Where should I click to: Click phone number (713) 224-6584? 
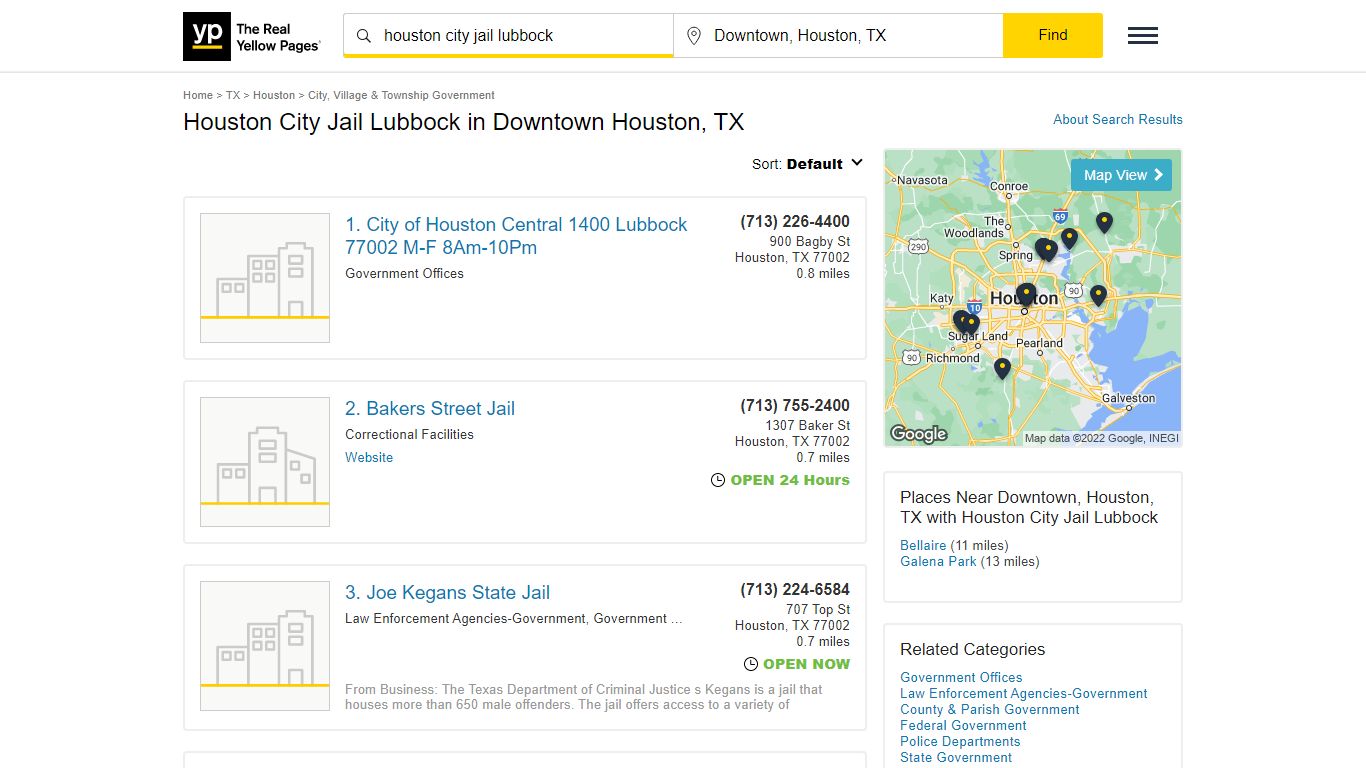pos(795,590)
